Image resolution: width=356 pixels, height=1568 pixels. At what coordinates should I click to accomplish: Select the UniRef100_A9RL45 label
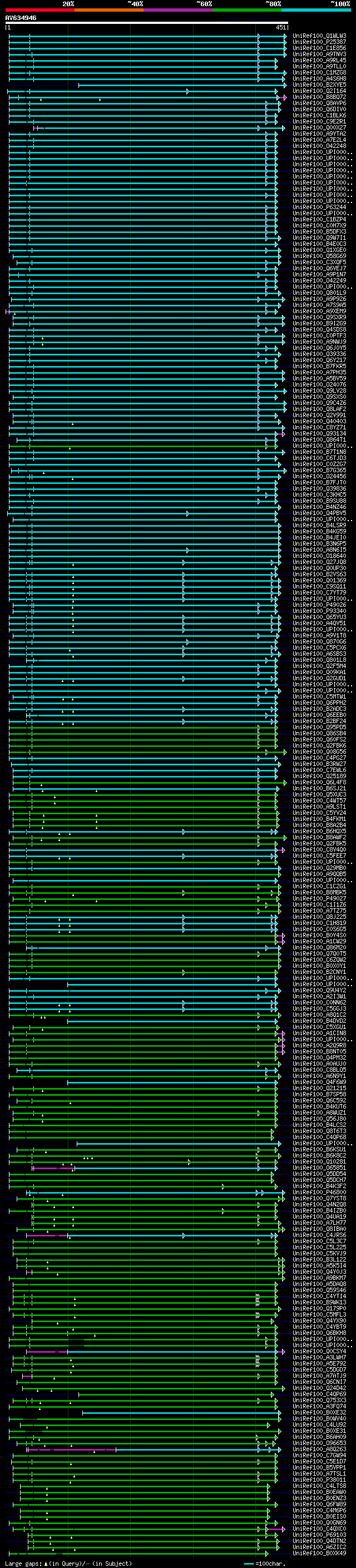click(319, 60)
